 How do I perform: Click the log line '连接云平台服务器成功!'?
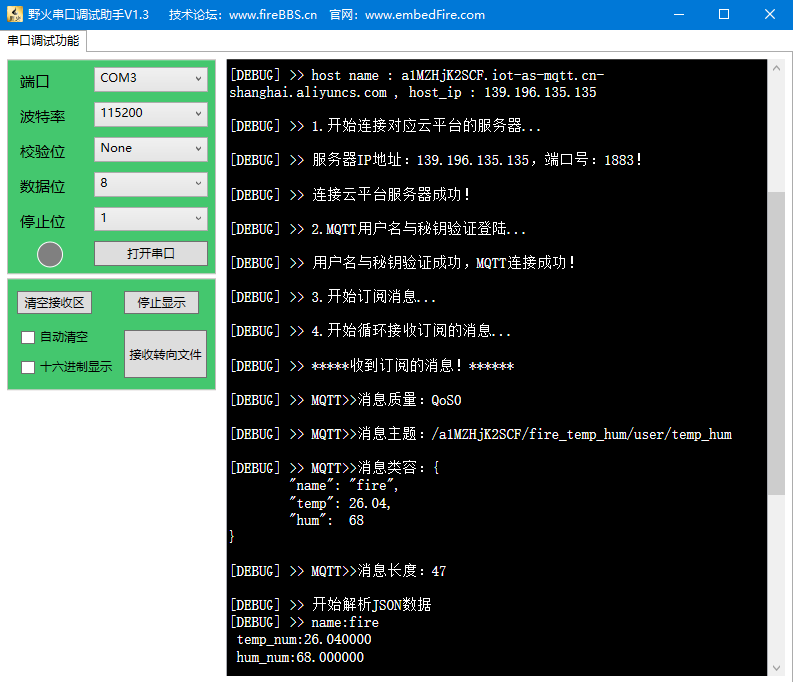pos(391,195)
